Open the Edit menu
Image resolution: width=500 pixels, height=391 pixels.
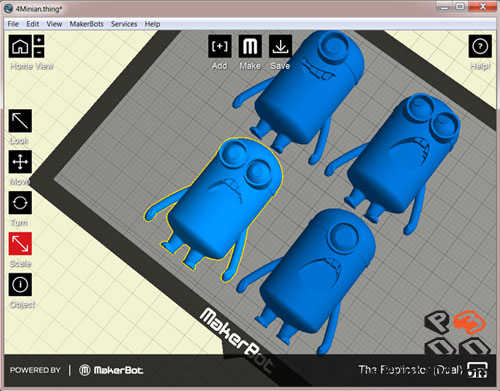pos(33,24)
